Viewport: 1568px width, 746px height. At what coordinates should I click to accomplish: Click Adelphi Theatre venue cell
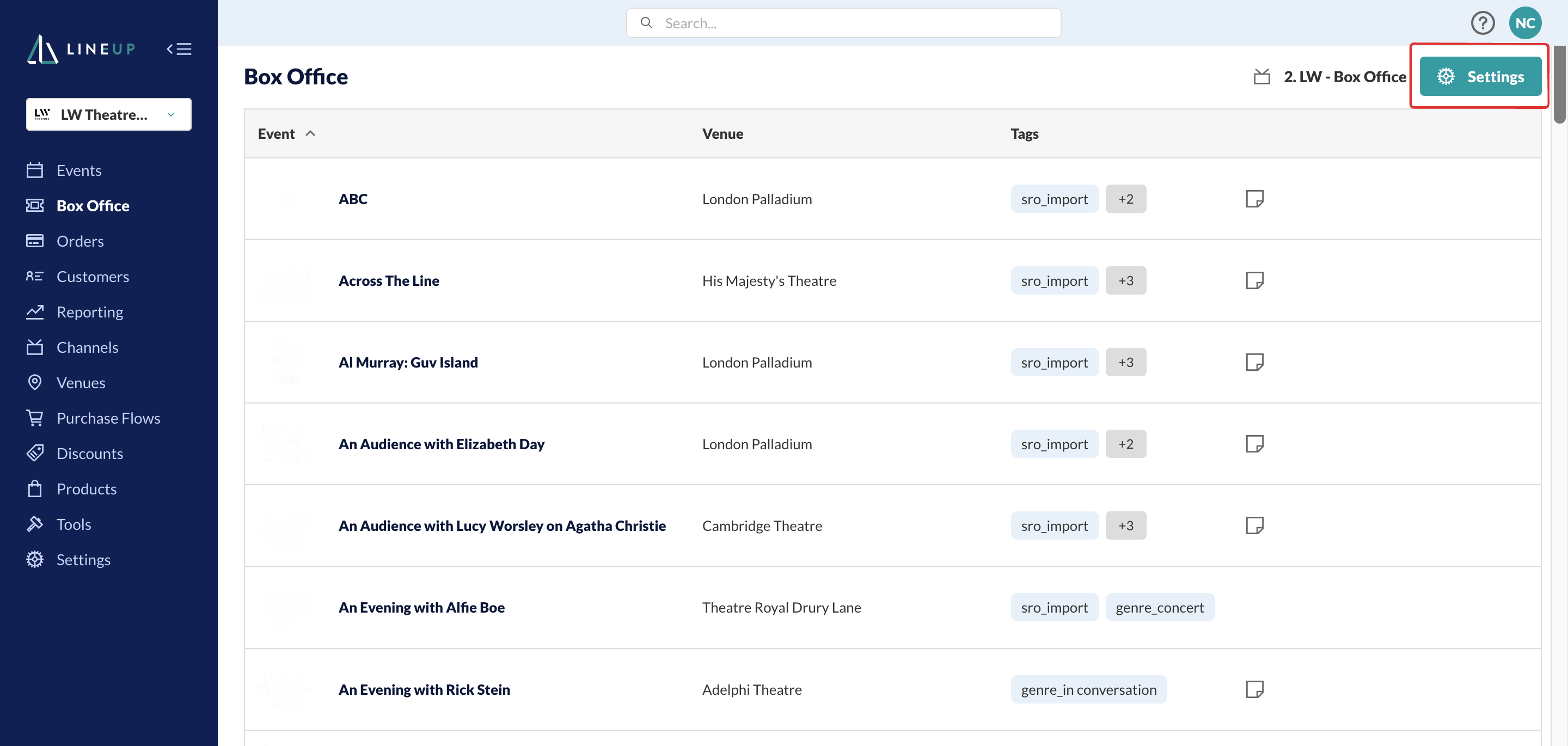752,689
